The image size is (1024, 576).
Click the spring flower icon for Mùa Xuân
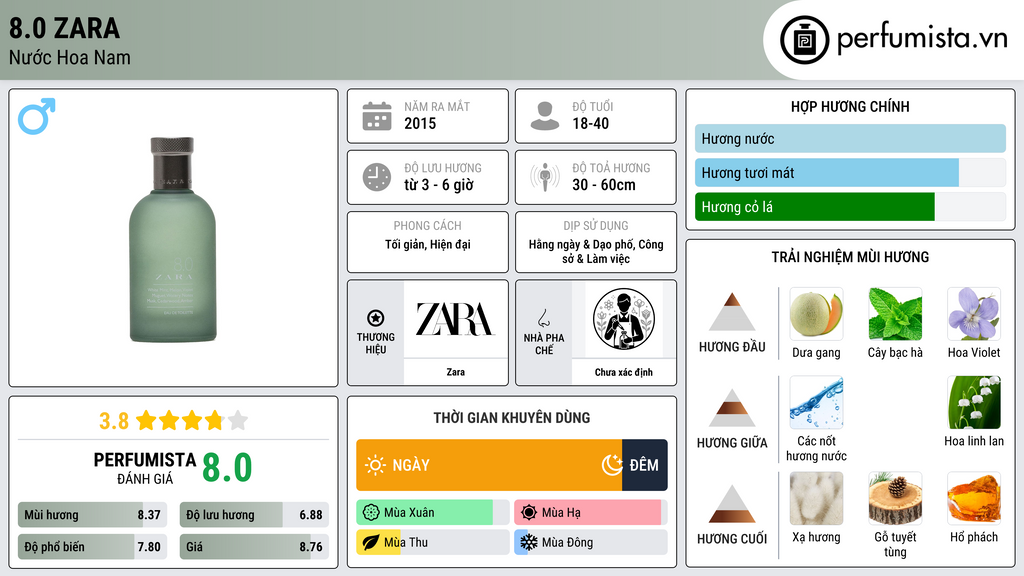tap(371, 512)
